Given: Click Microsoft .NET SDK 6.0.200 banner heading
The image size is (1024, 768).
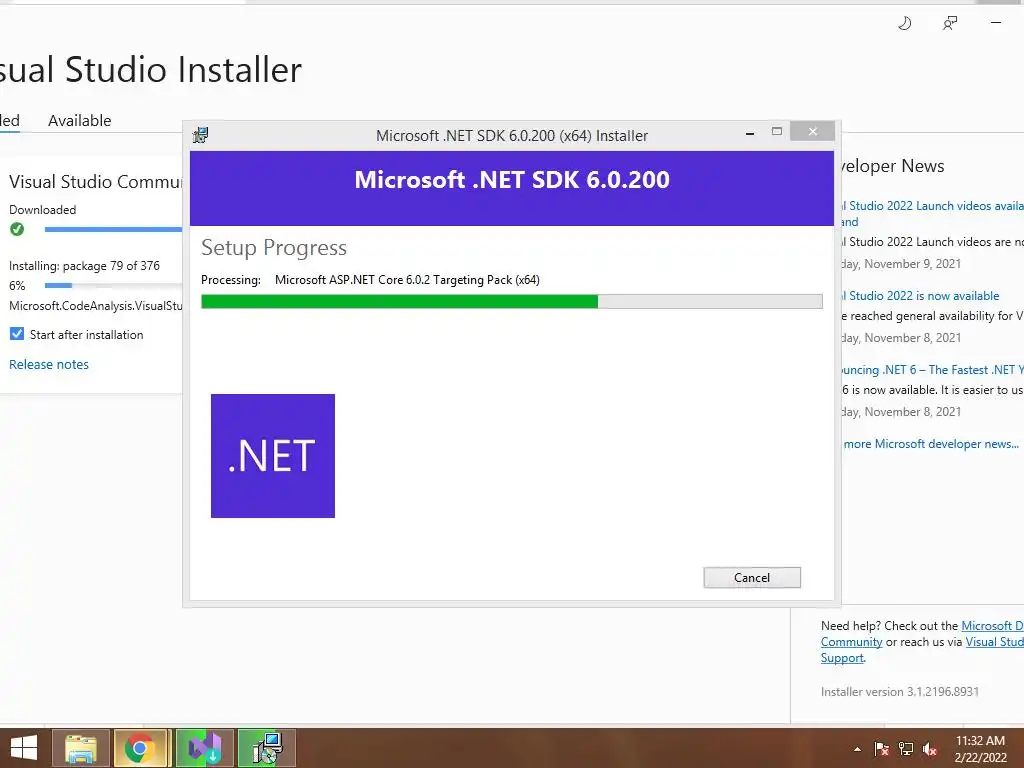Looking at the screenshot, I should tap(512, 180).
